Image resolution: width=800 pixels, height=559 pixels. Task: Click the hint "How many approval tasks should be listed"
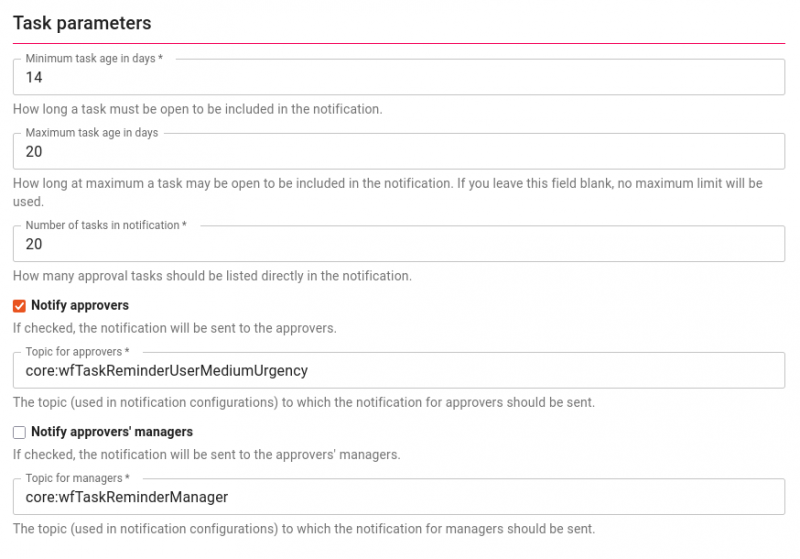(x=212, y=276)
